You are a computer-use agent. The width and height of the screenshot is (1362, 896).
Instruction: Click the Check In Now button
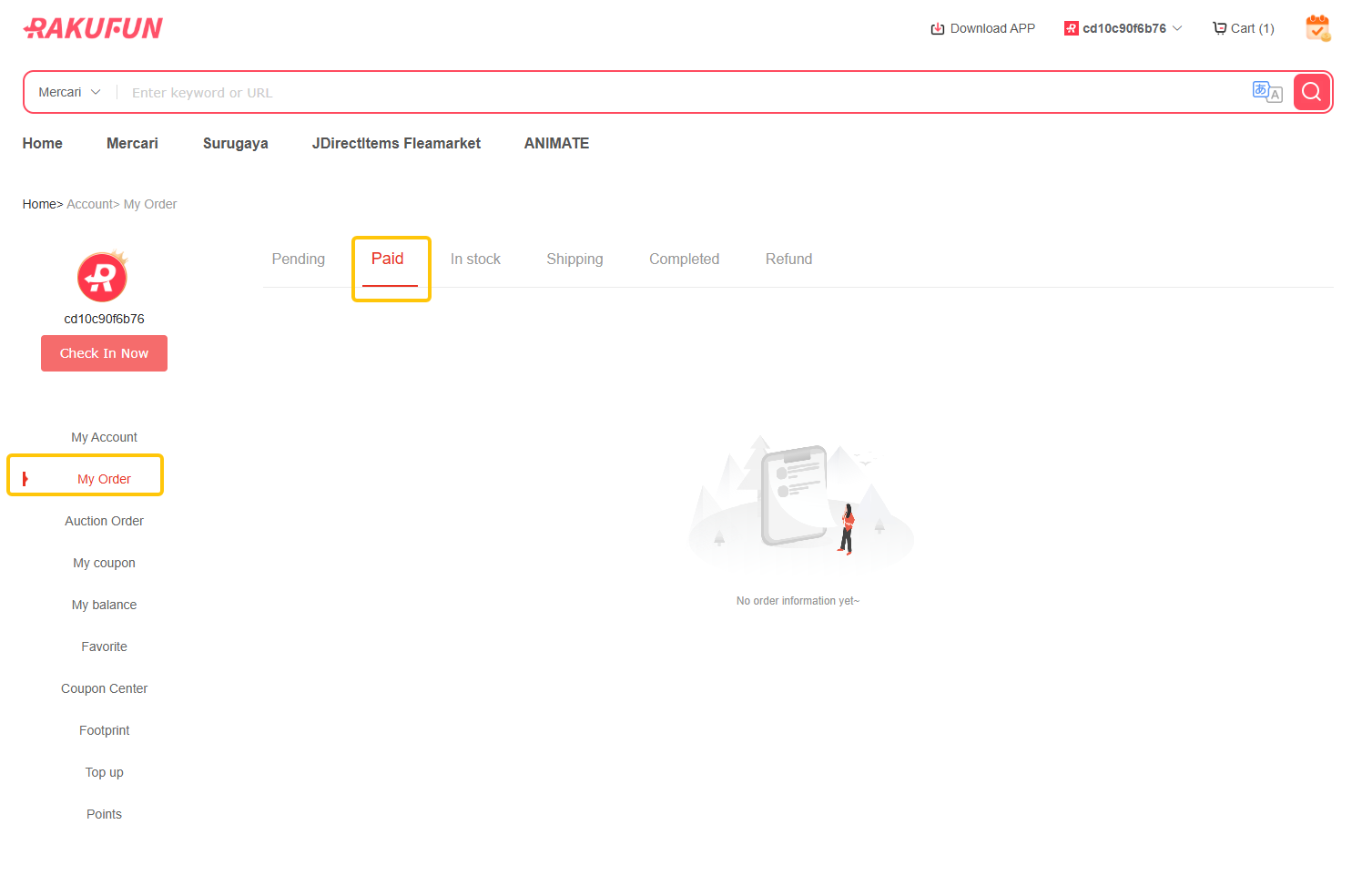104,353
